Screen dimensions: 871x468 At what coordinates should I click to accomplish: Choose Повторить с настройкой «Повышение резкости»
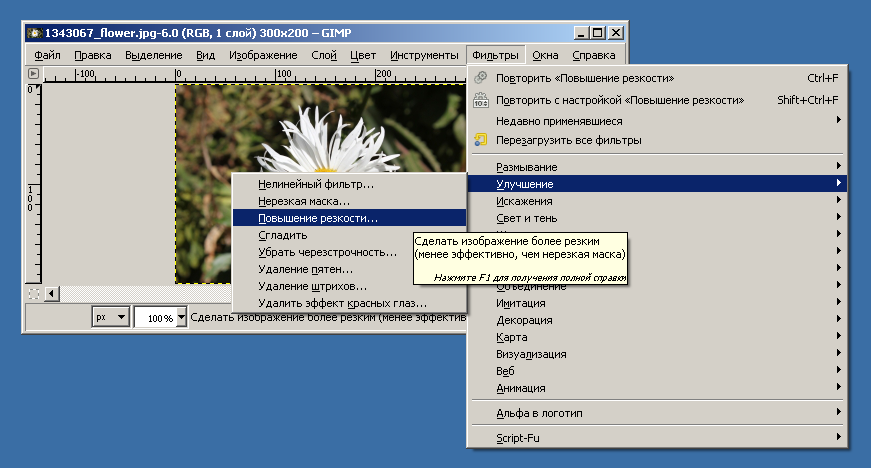click(657, 100)
